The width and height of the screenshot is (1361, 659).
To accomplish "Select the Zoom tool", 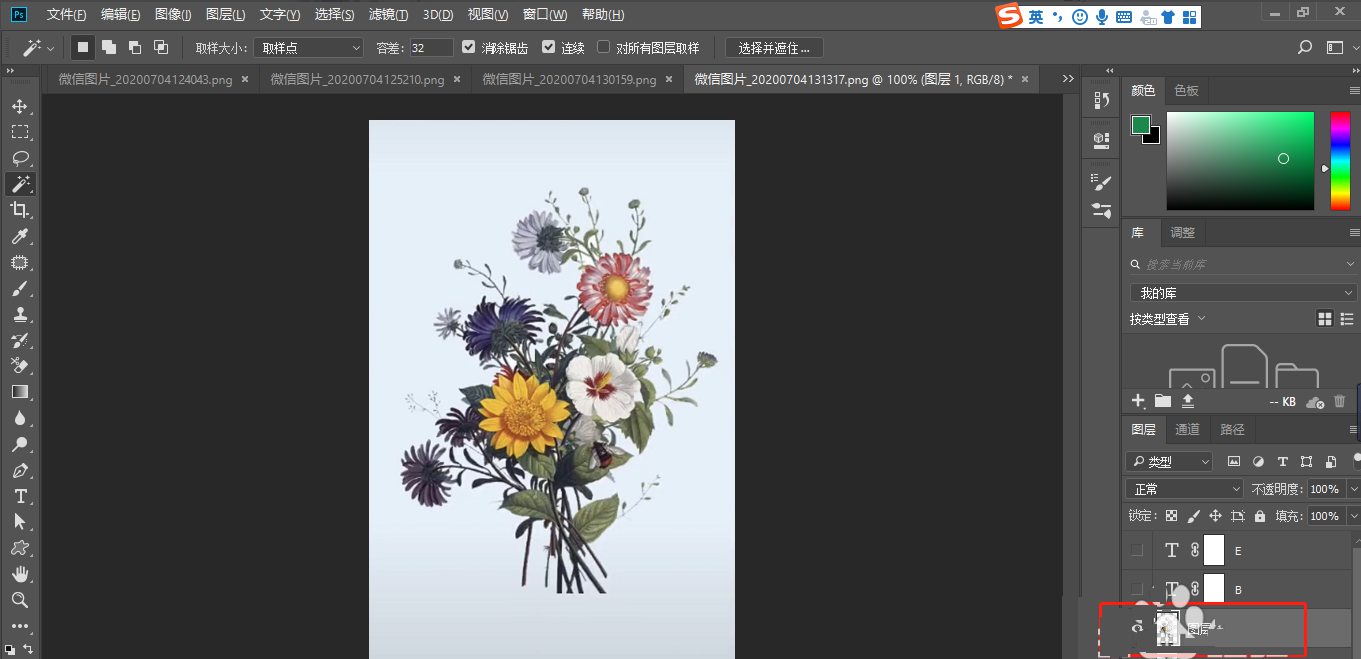I will coord(21,600).
